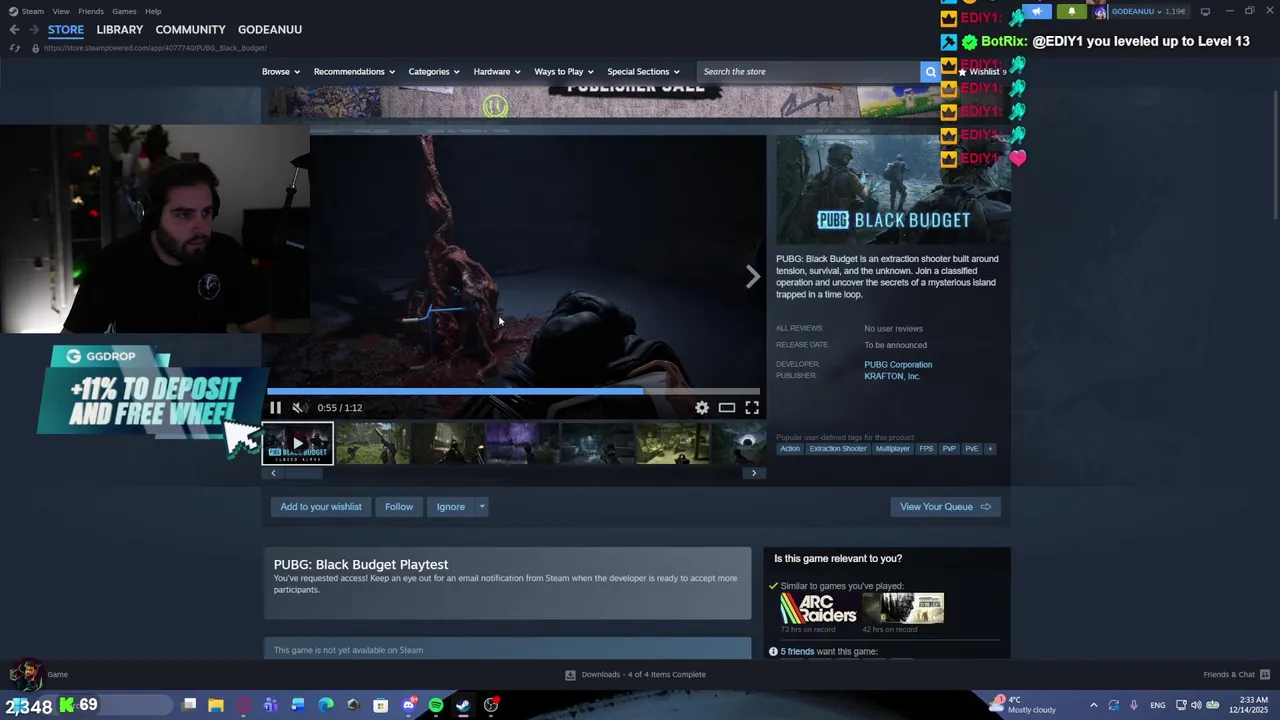The height and width of the screenshot is (720, 1280).
Task: Open the Ignore options dropdown arrow
Action: pos(481,506)
